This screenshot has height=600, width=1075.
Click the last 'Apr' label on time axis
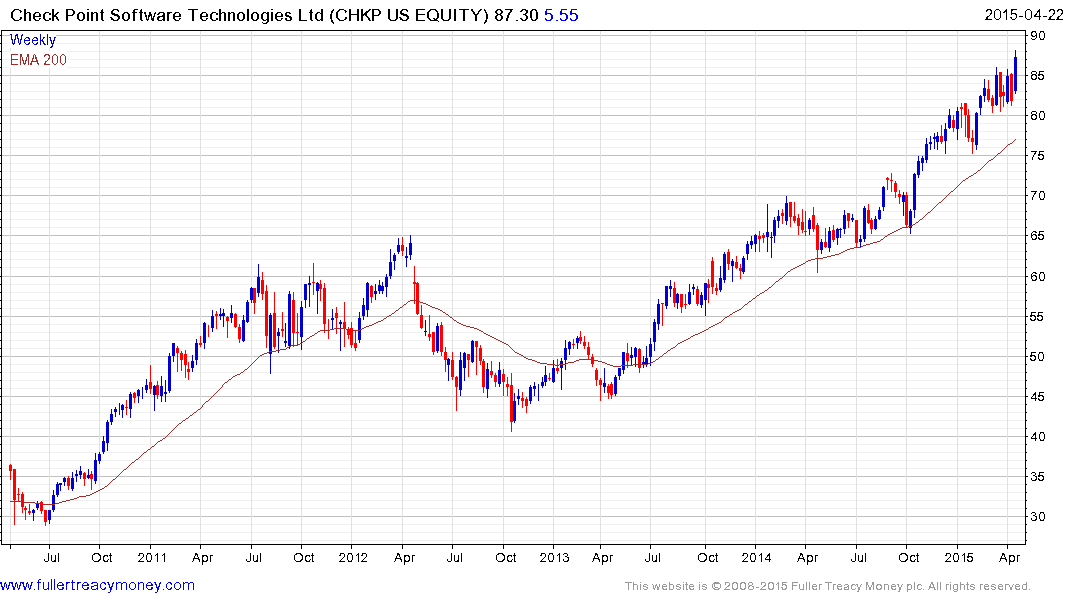[1009, 557]
